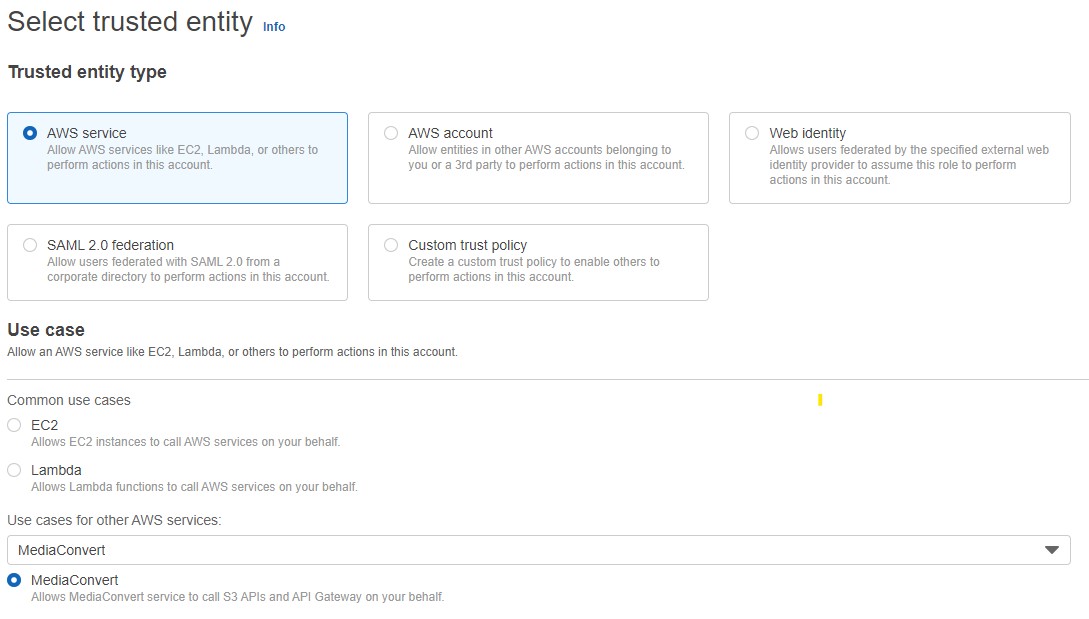Choose the AWS account radio option
This screenshot has height=619, width=1089.
[391, 133]
